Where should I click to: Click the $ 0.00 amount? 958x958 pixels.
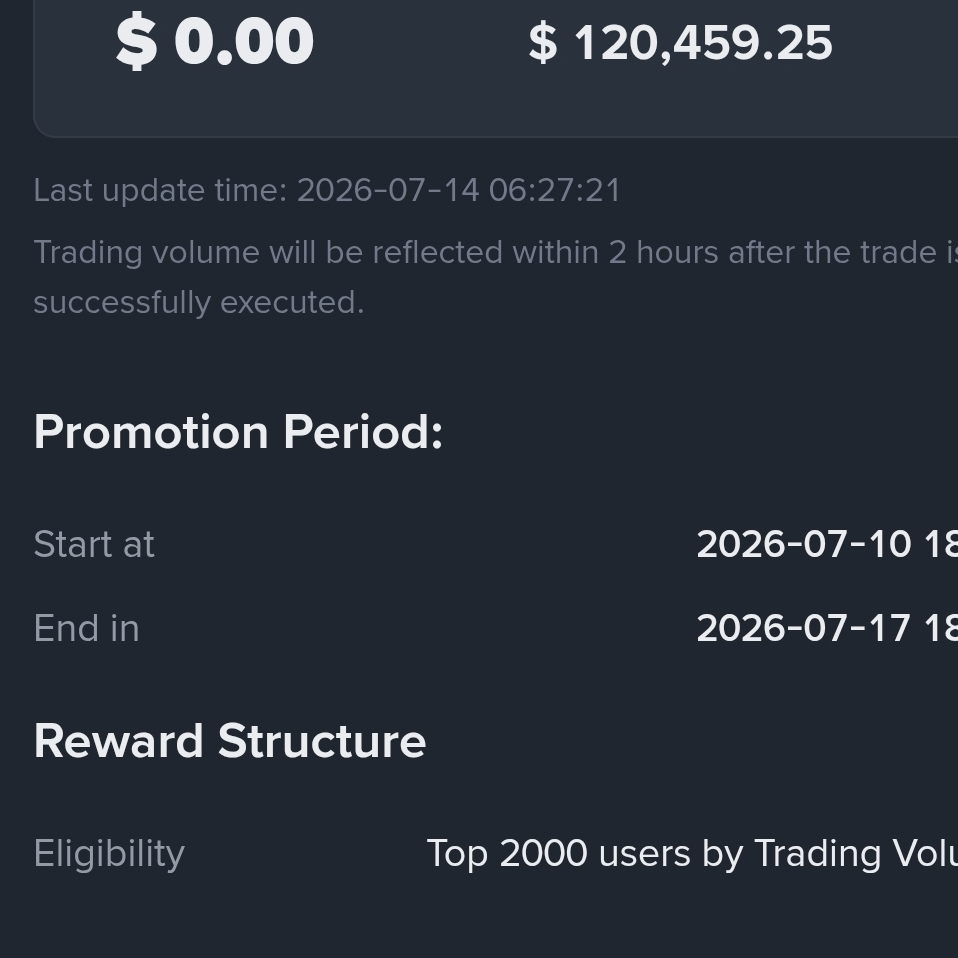[x=214, y=42]
